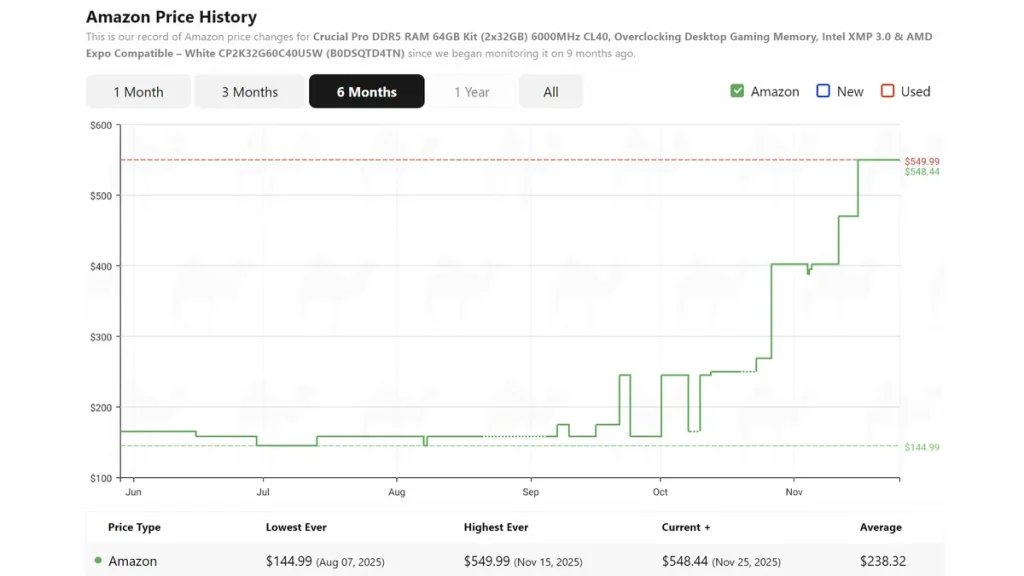Viewport: 1024px width, 576px height.
Task: Click the Lowest Ever column header
Action: [x=296, y=527]
